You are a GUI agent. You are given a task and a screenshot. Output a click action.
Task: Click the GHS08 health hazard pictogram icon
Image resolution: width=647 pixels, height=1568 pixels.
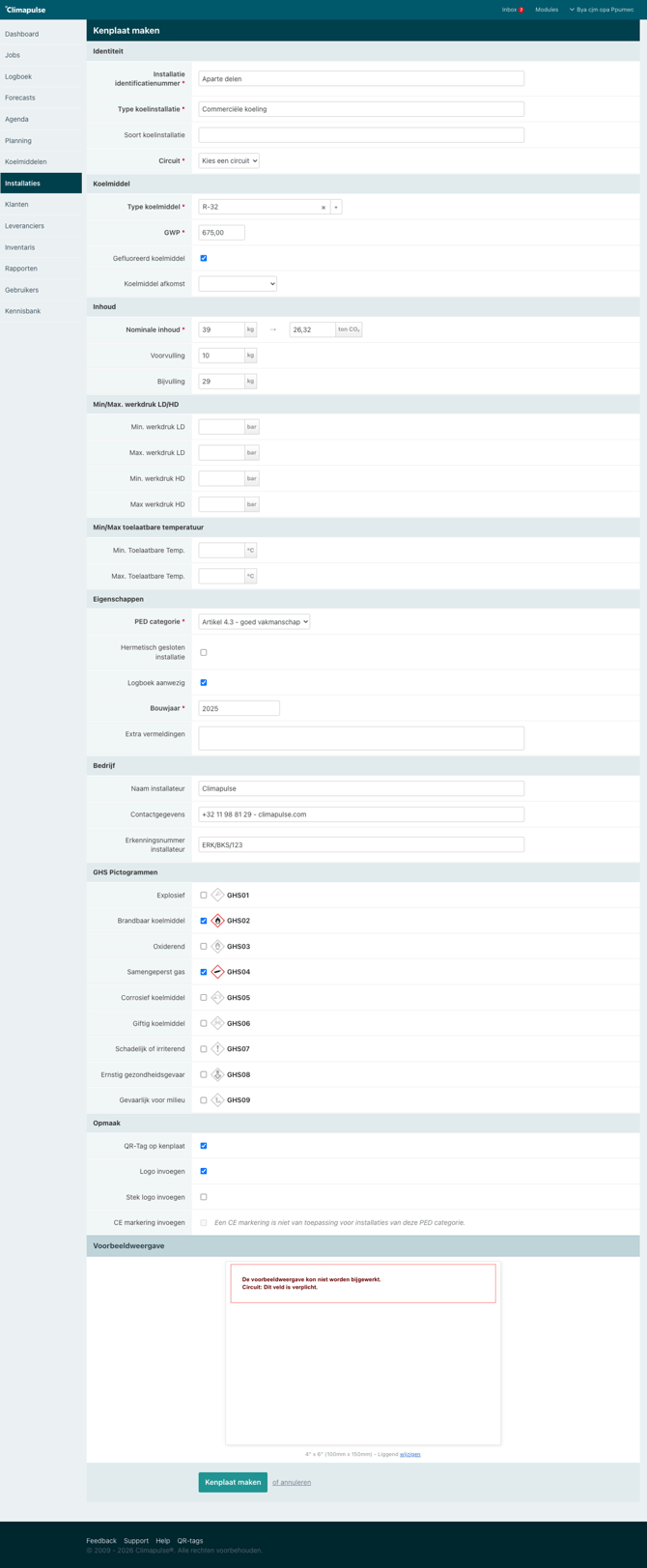point(217,1074)
